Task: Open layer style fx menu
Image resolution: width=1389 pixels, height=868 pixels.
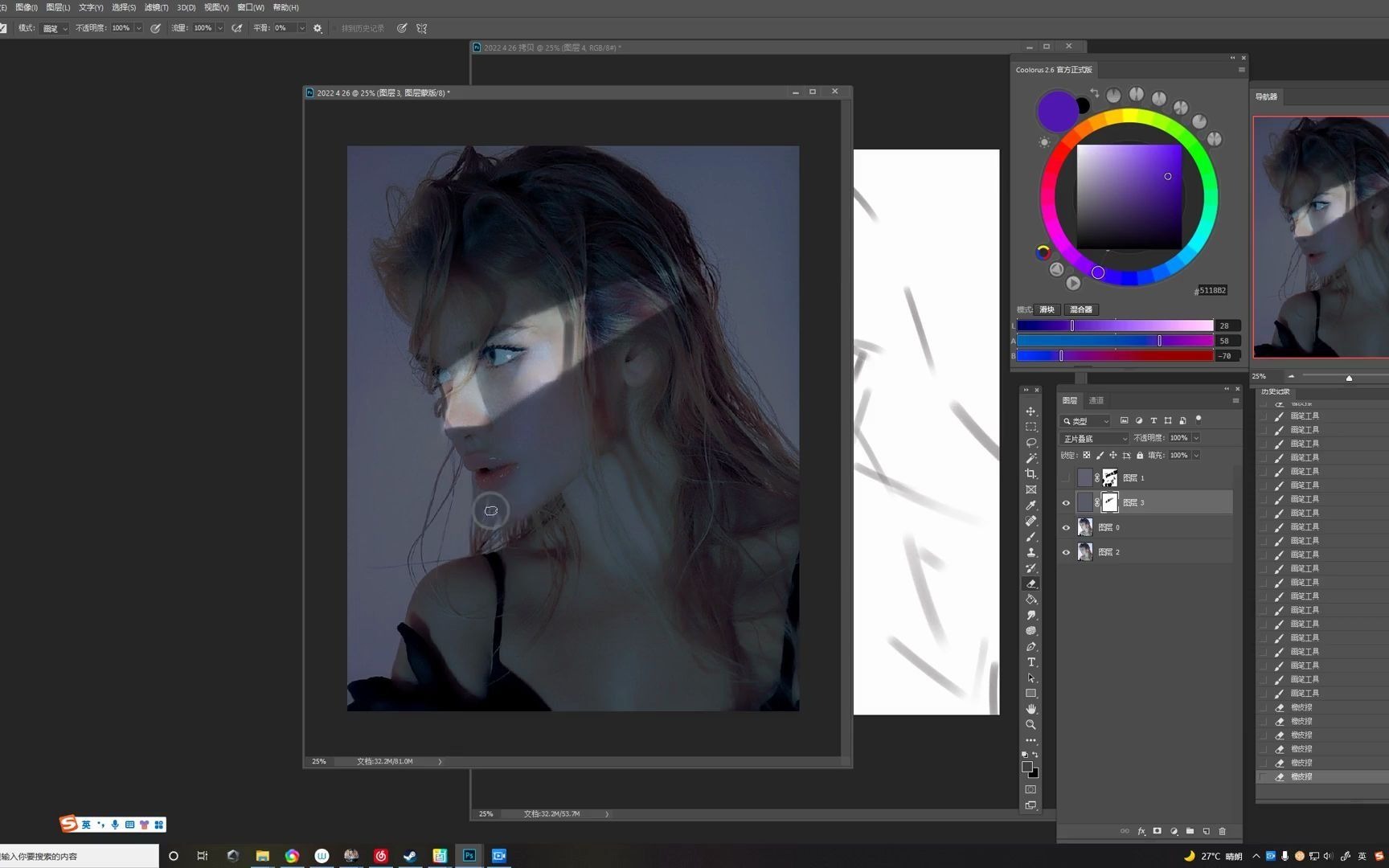Action: [x=1141, y=831]
